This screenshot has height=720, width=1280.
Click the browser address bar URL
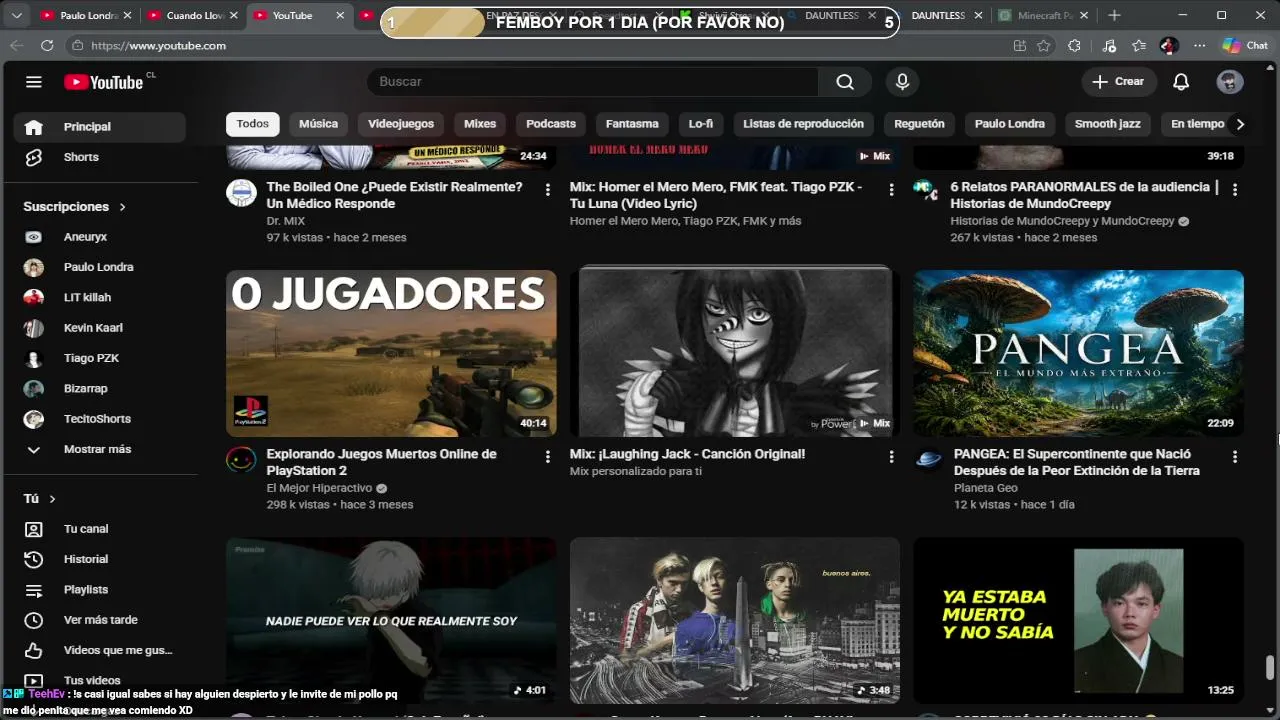point(158,45)
